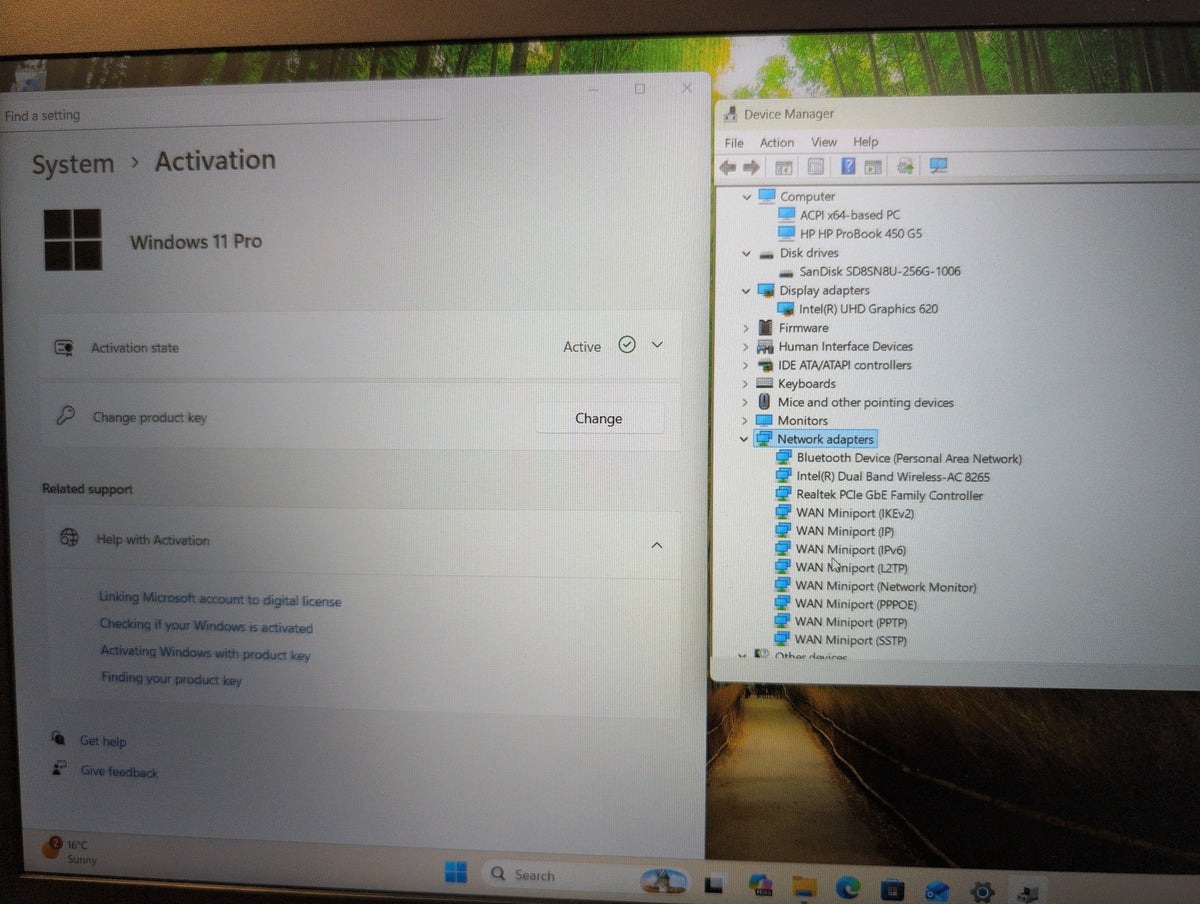Open the View menu in Device Manager

[x=824, y=142]
